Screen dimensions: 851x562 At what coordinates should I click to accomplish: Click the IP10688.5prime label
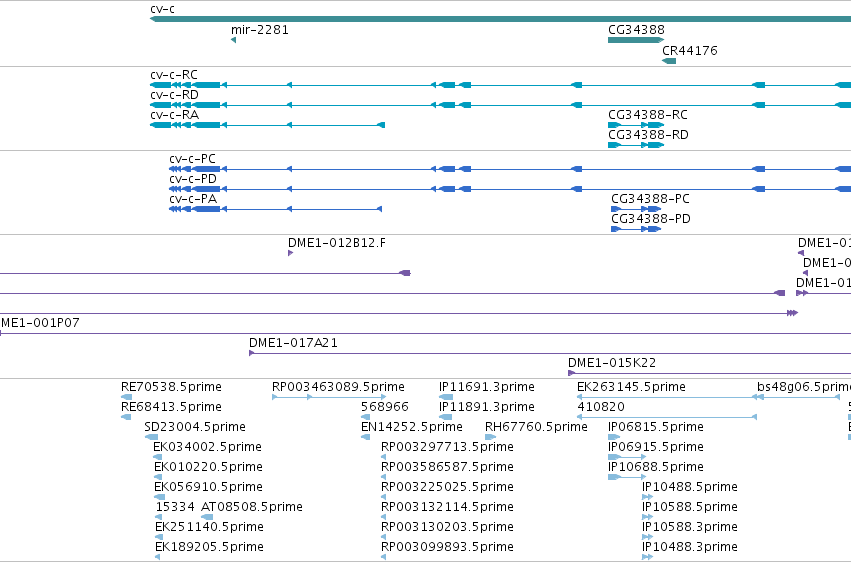point(656,468)
